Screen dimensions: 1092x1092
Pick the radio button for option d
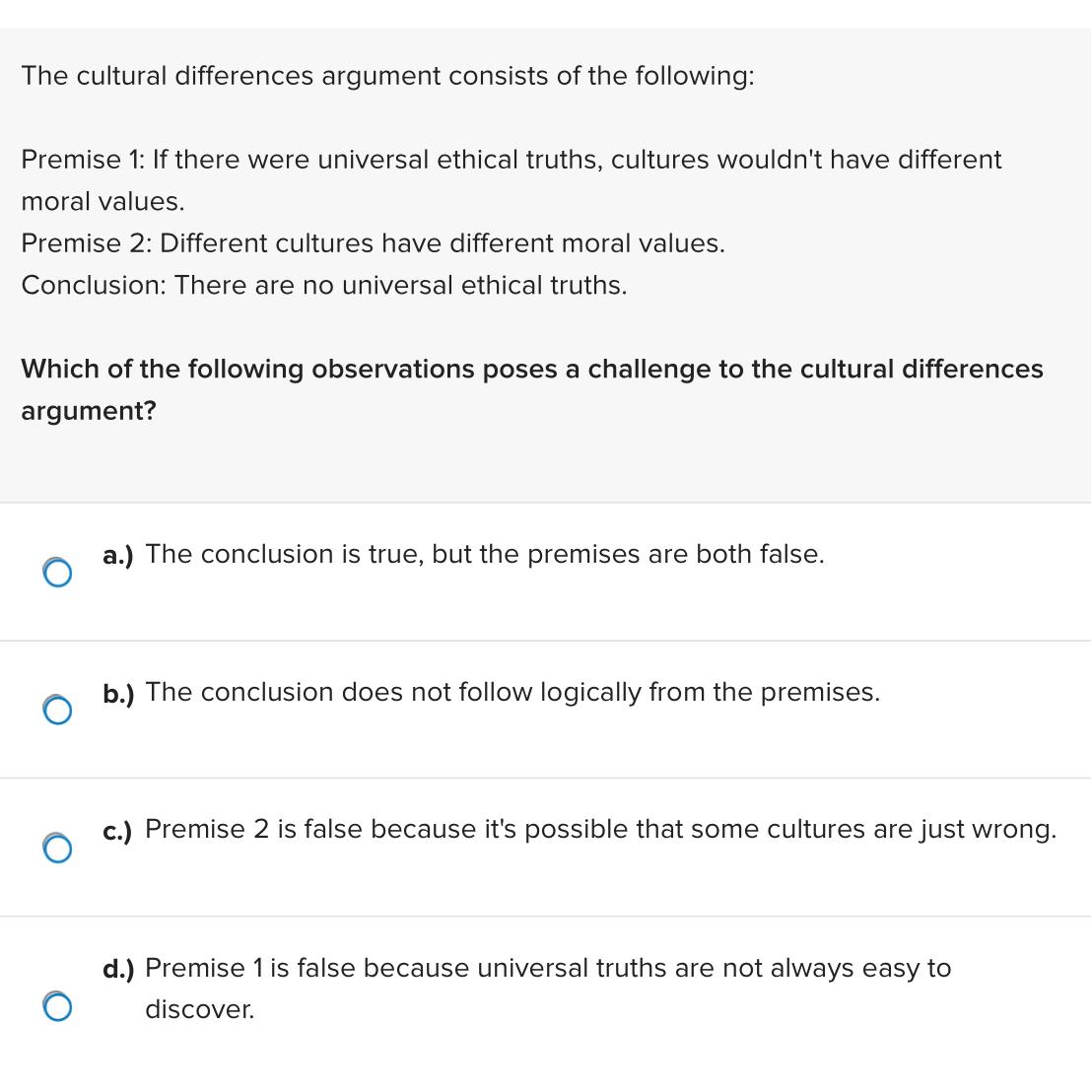pos(57,1006)
